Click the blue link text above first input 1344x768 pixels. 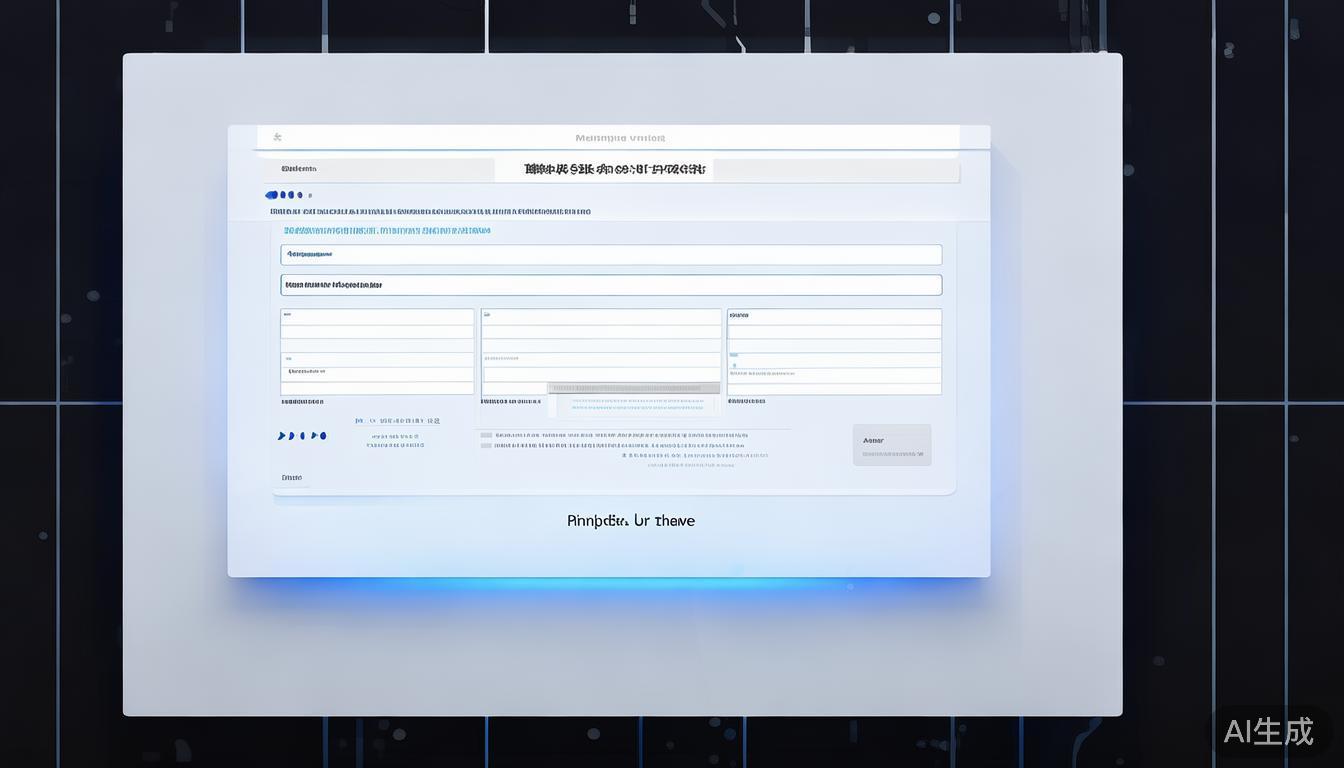click(388, 231)
